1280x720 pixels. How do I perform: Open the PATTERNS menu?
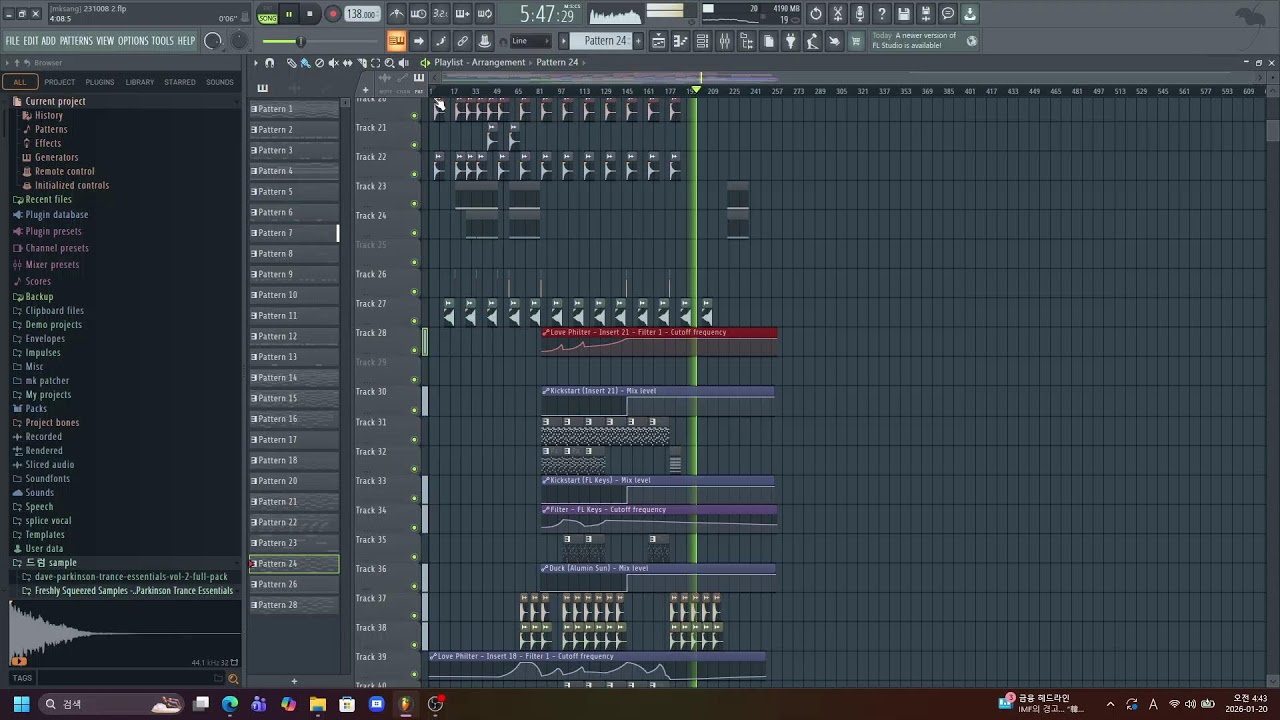(x=76, y=41)
